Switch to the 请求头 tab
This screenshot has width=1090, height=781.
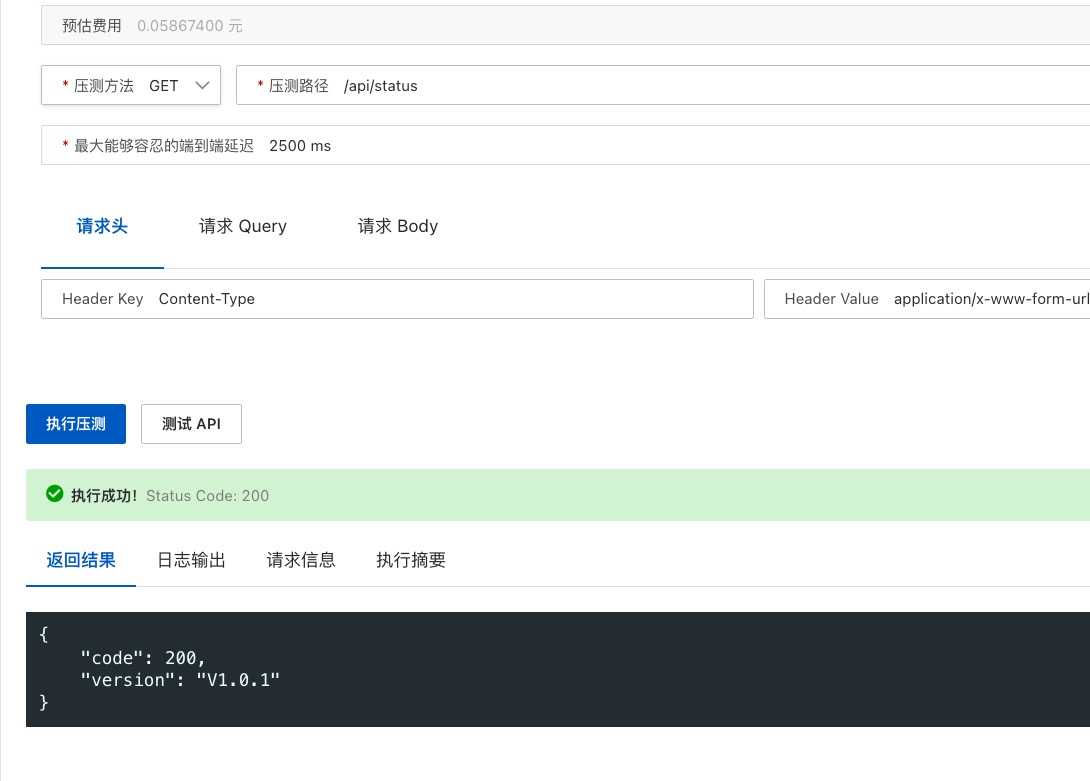click(x=102, y=227)
